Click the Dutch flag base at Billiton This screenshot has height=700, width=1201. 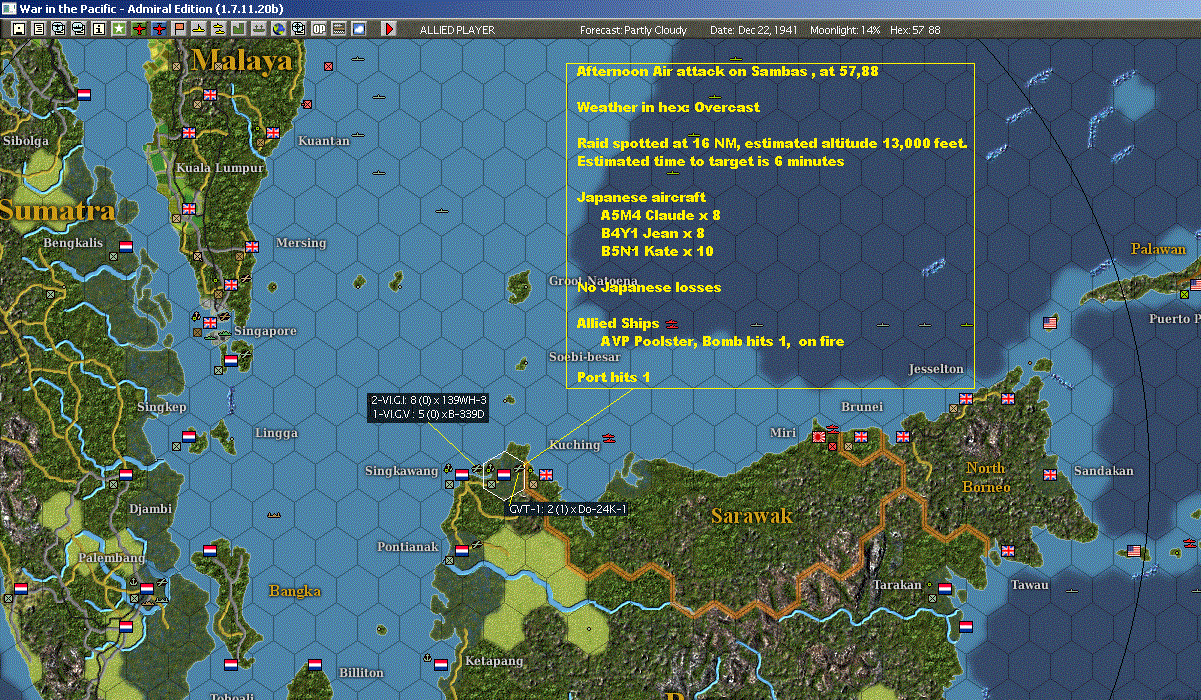(x=315, y=664)
